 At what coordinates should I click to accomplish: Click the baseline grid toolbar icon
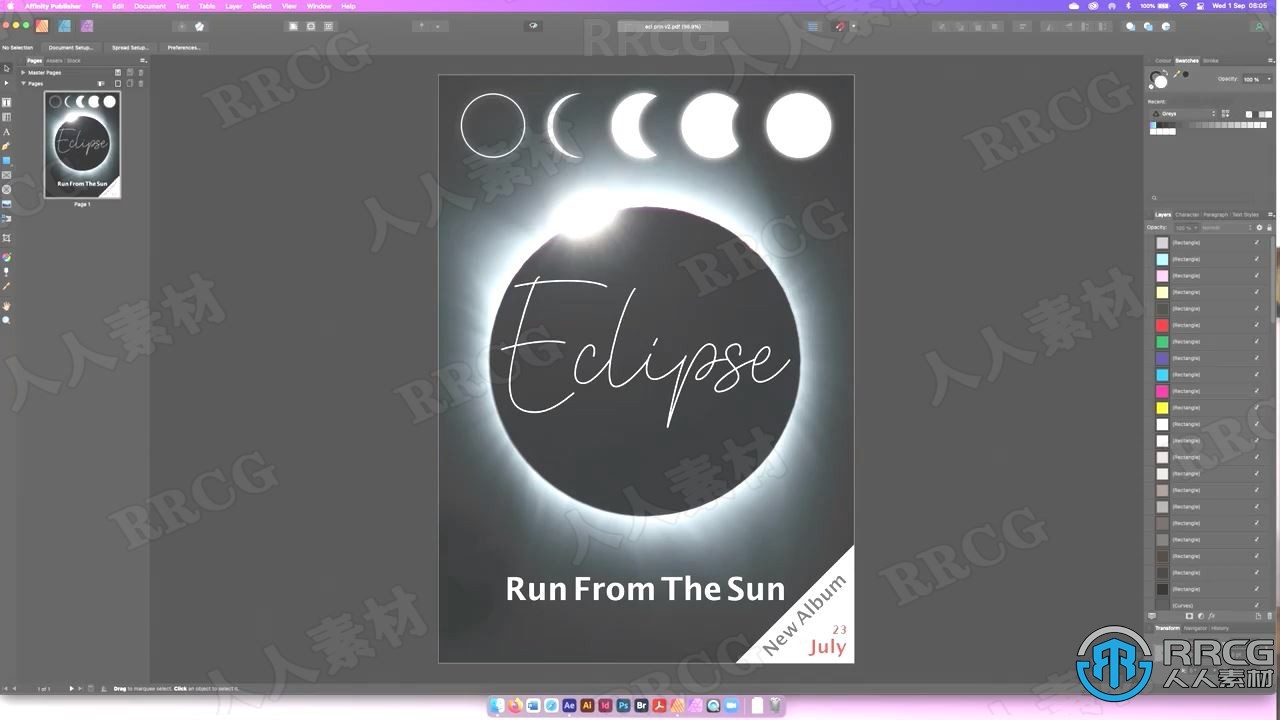point(813,26)
